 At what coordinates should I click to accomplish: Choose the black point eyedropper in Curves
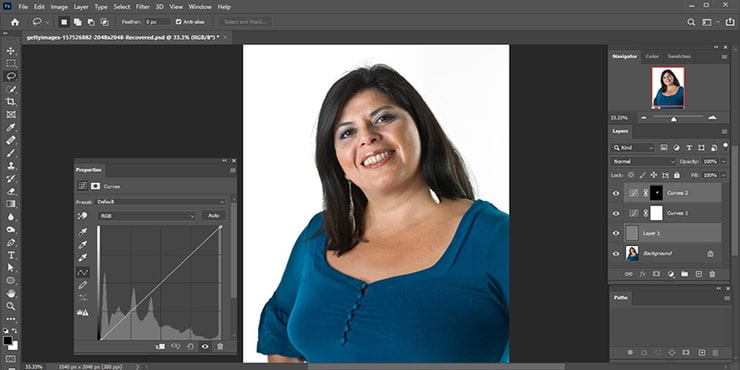[83, 232]
